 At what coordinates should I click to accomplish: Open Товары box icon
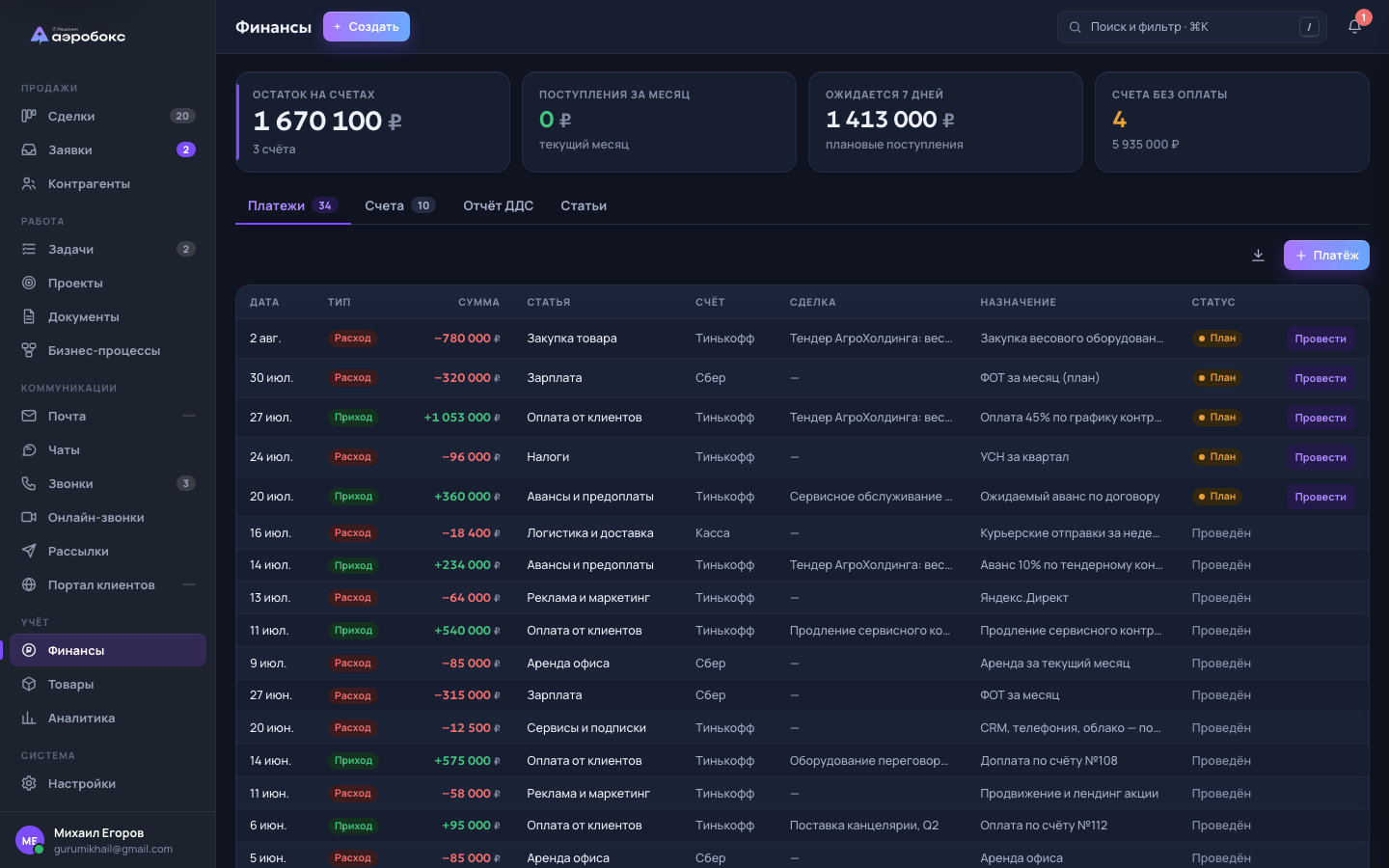coord(29,684)
